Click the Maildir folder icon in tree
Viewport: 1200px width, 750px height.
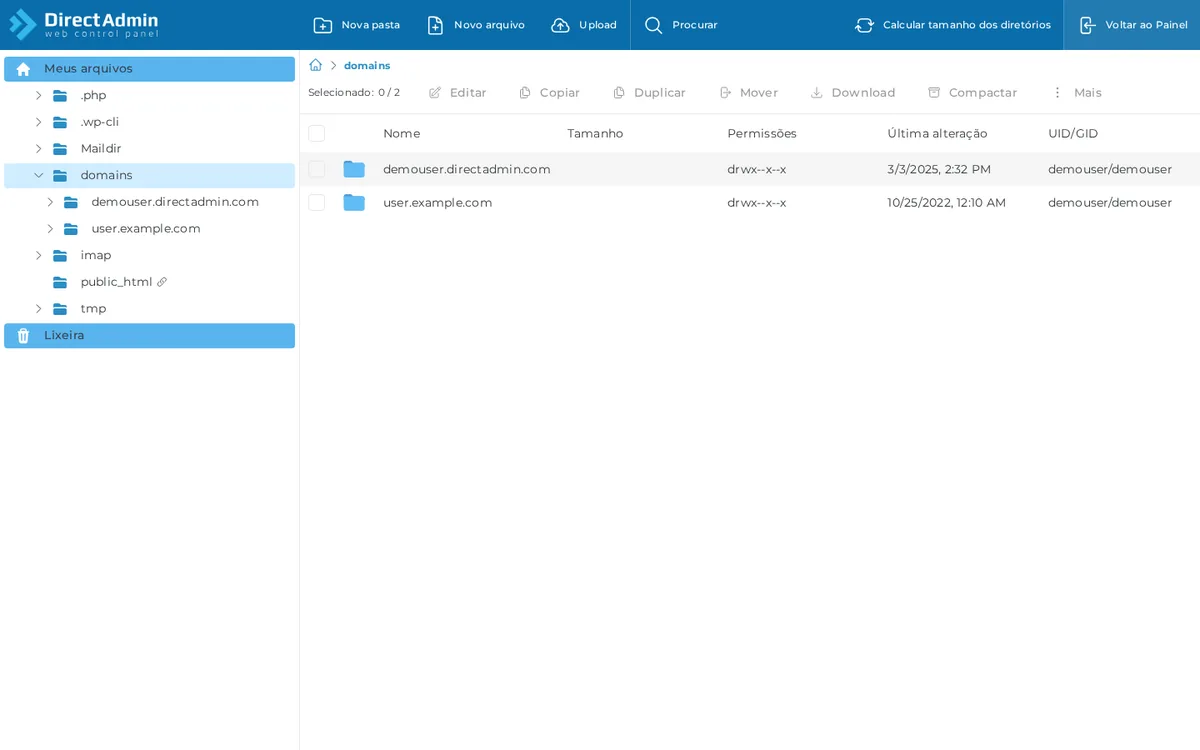coord(60,149)
